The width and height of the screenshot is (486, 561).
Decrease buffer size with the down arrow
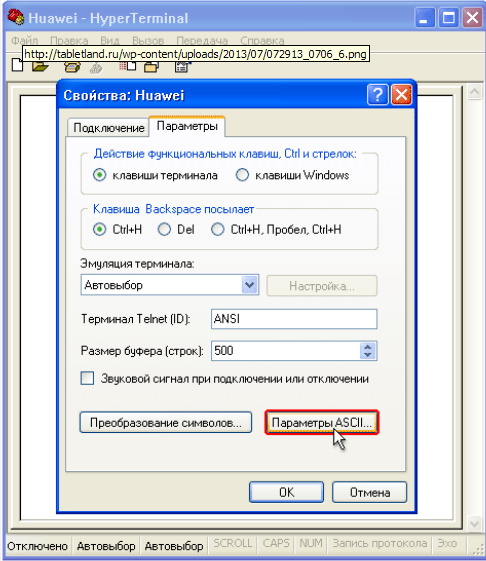click(x=368, y=355)
